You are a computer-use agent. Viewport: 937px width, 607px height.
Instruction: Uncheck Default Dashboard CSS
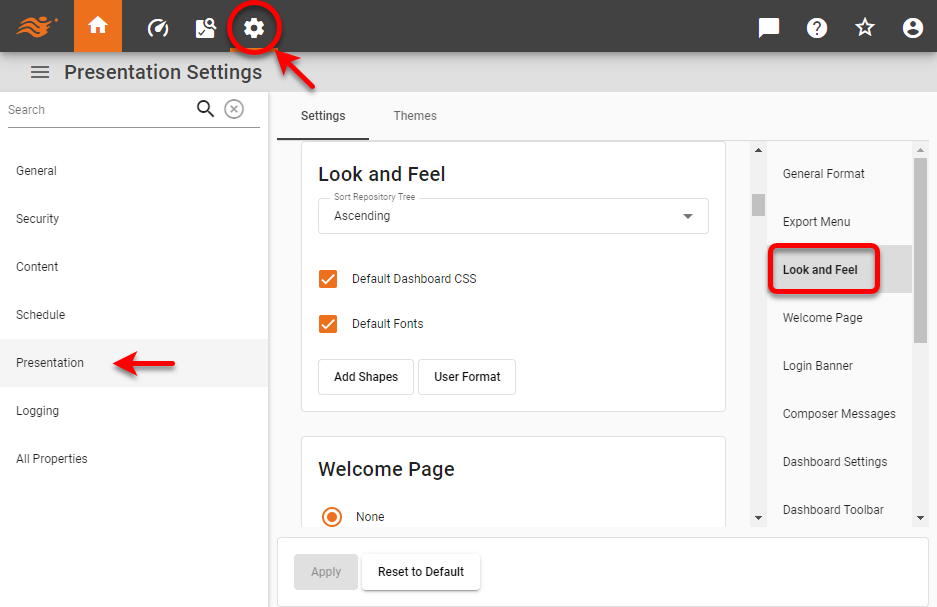click(328, 279)
